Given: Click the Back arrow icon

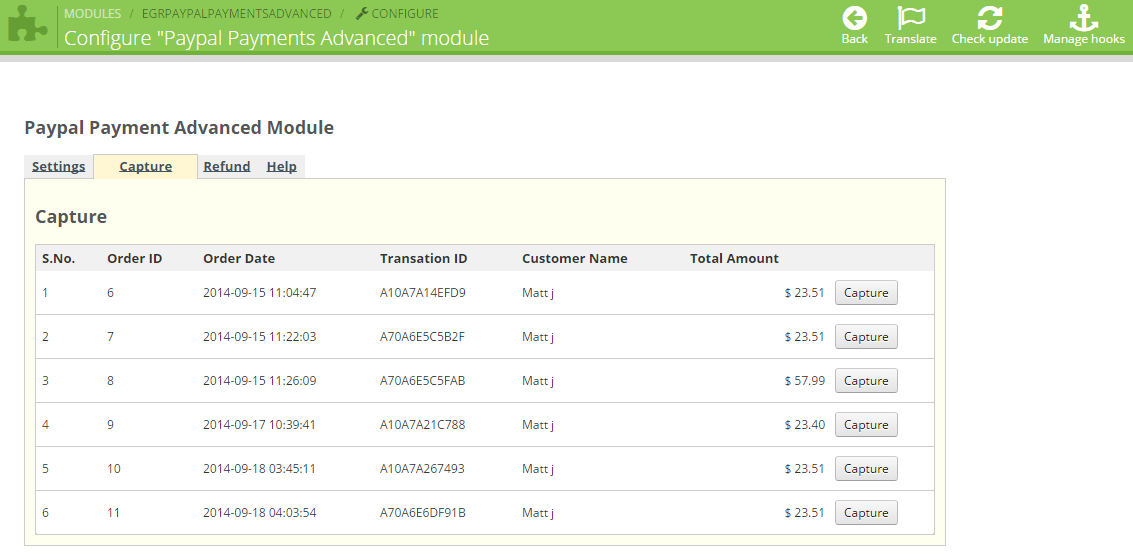Looking at the screenshot, I should (854, 18).
